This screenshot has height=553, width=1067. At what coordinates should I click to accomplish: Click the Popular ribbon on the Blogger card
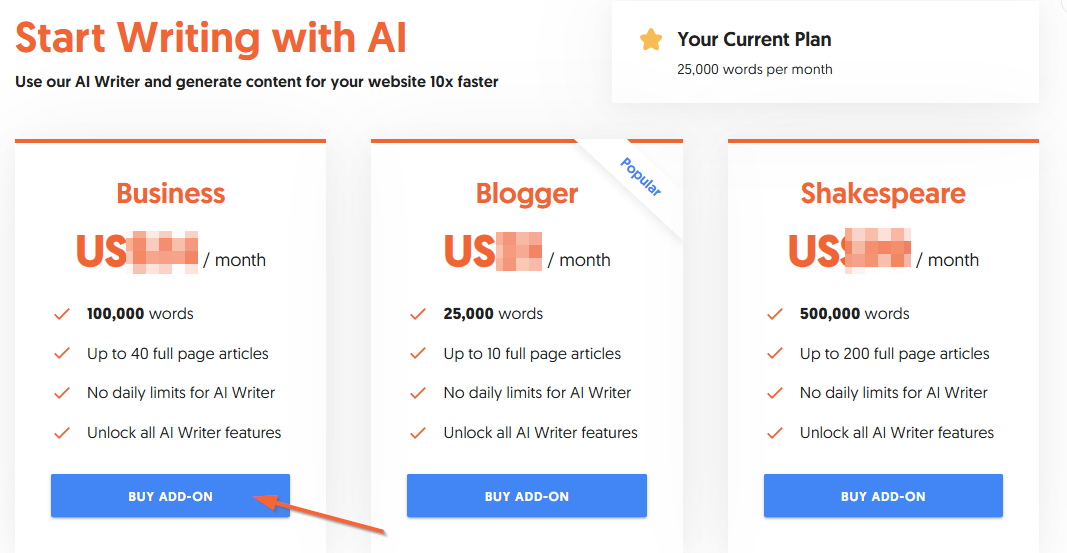coord(641,177)
